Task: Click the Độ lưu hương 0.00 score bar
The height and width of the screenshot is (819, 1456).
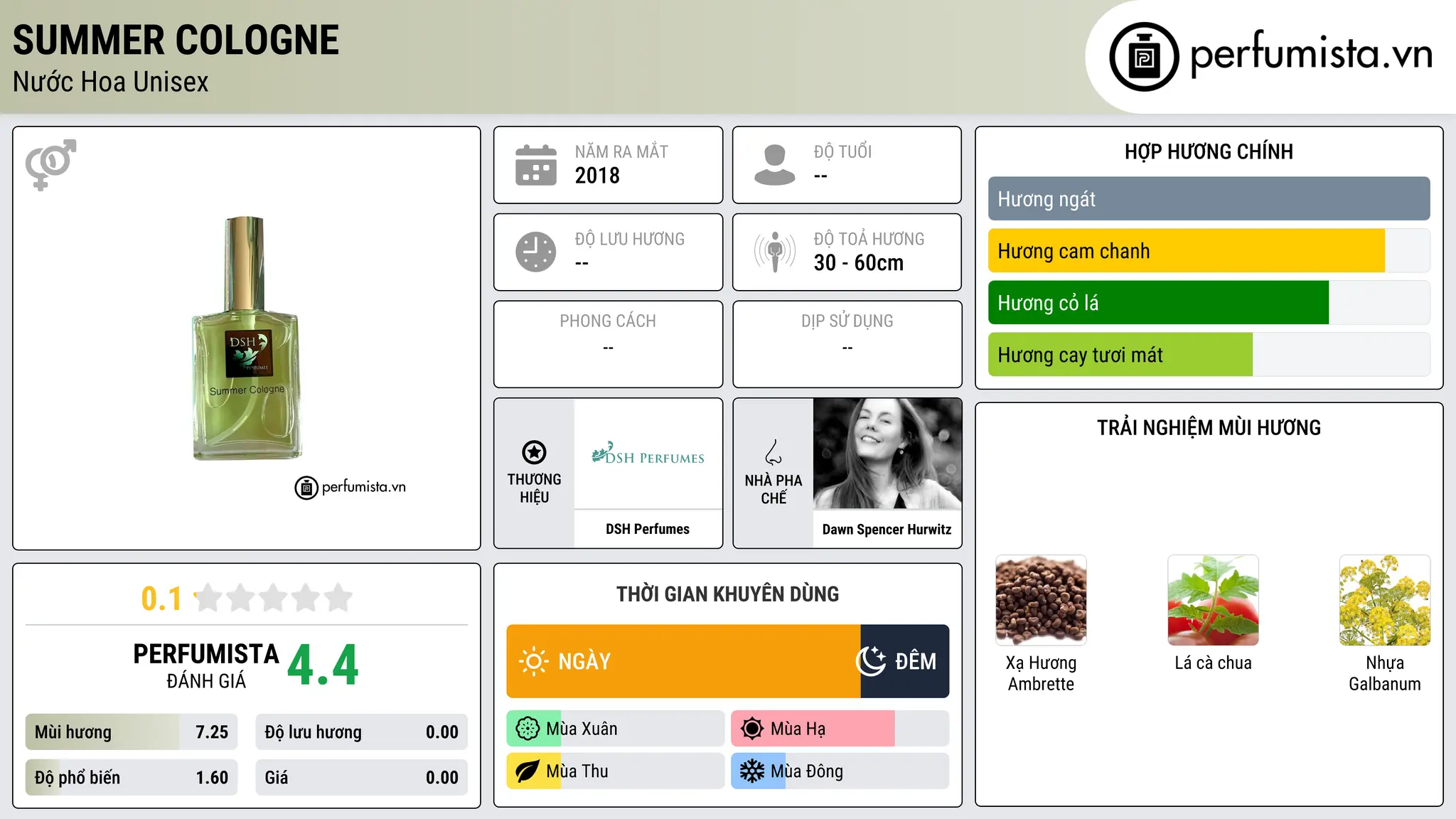Action: [x=361, y=732]
